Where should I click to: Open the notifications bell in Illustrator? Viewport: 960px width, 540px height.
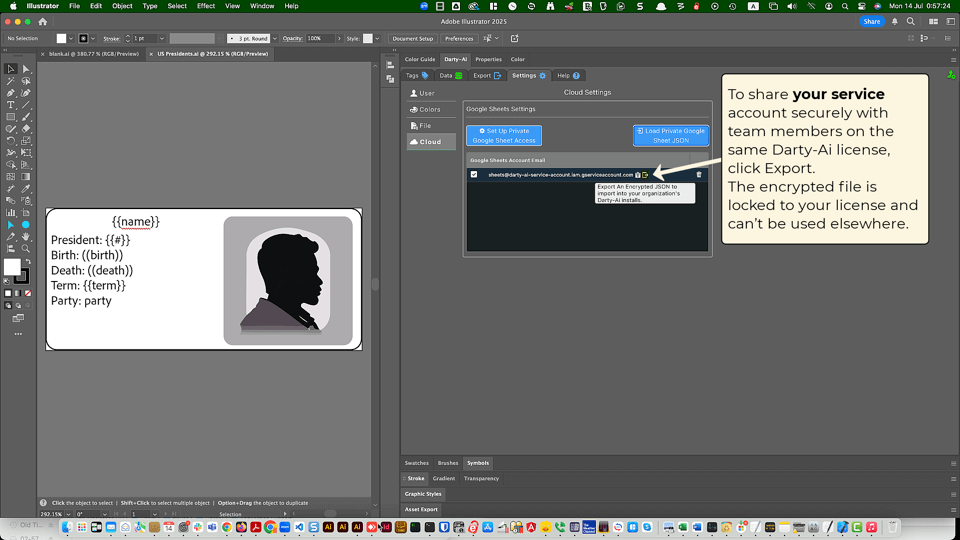click(894, 21)
